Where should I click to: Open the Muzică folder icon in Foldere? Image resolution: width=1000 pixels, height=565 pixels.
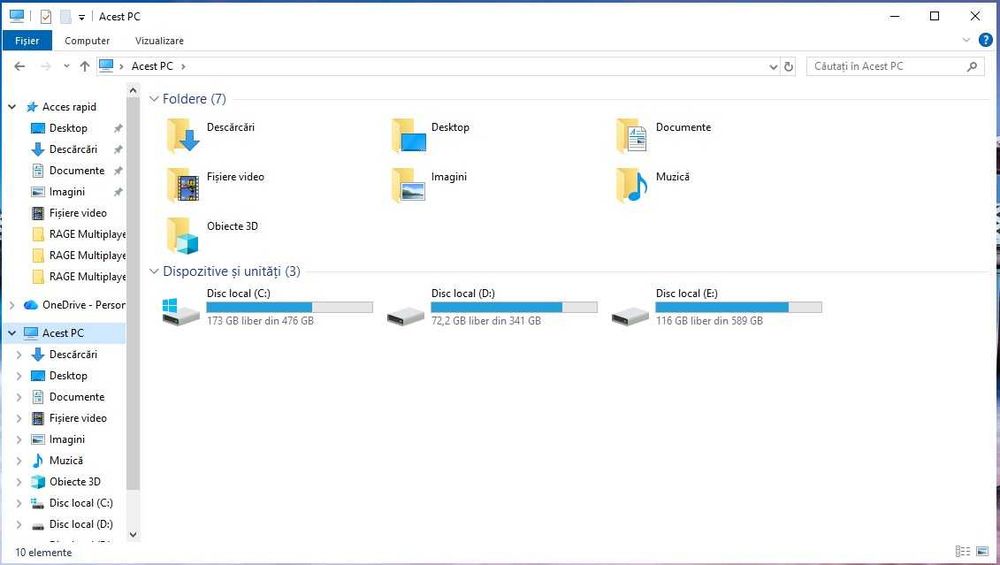point(632,185)
